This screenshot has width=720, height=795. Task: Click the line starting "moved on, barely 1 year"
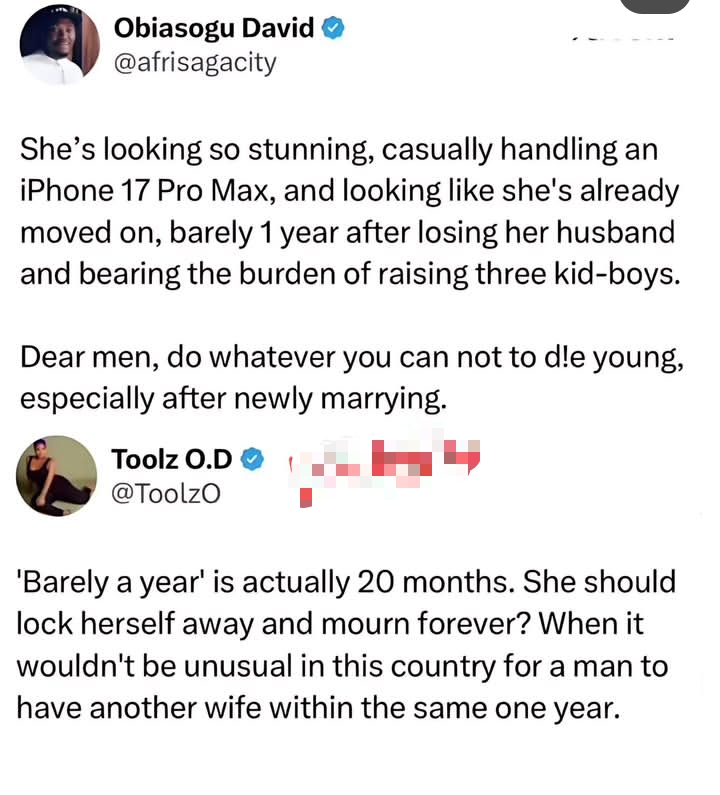[x=347, y=232]
